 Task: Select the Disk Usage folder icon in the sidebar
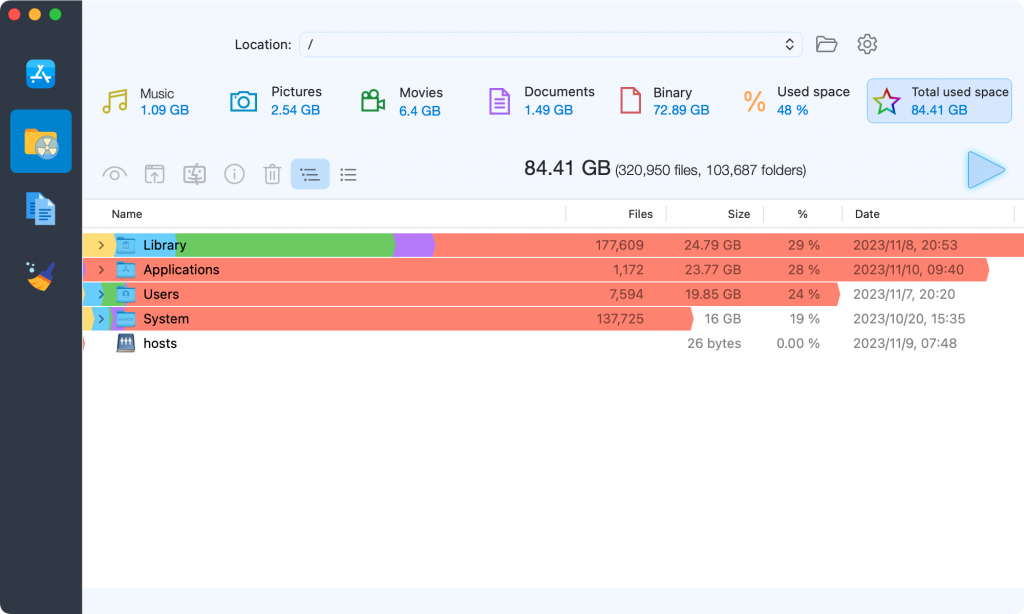[40, 141]
